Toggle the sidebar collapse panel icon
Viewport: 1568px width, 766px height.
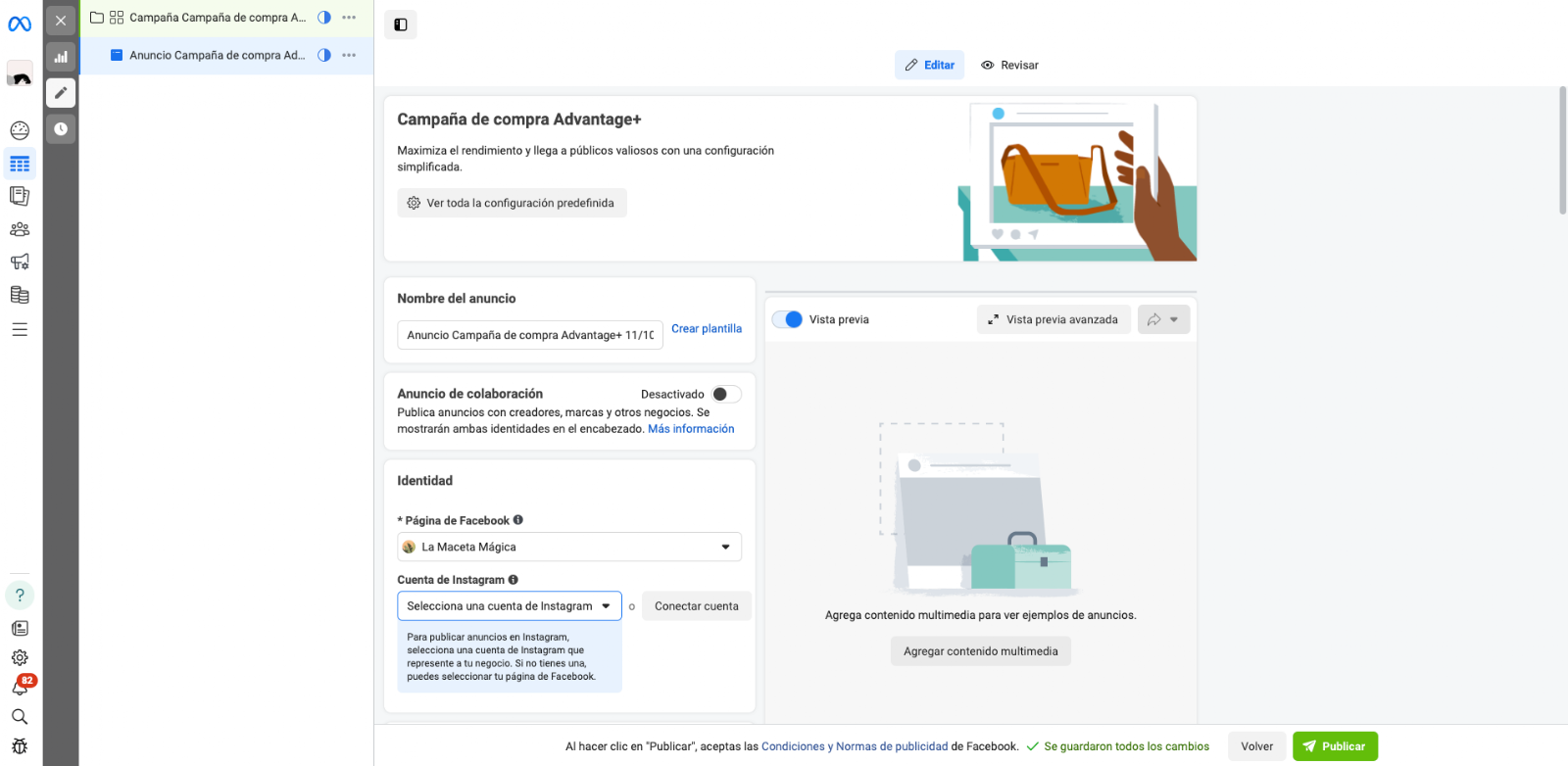pos(401,24)
